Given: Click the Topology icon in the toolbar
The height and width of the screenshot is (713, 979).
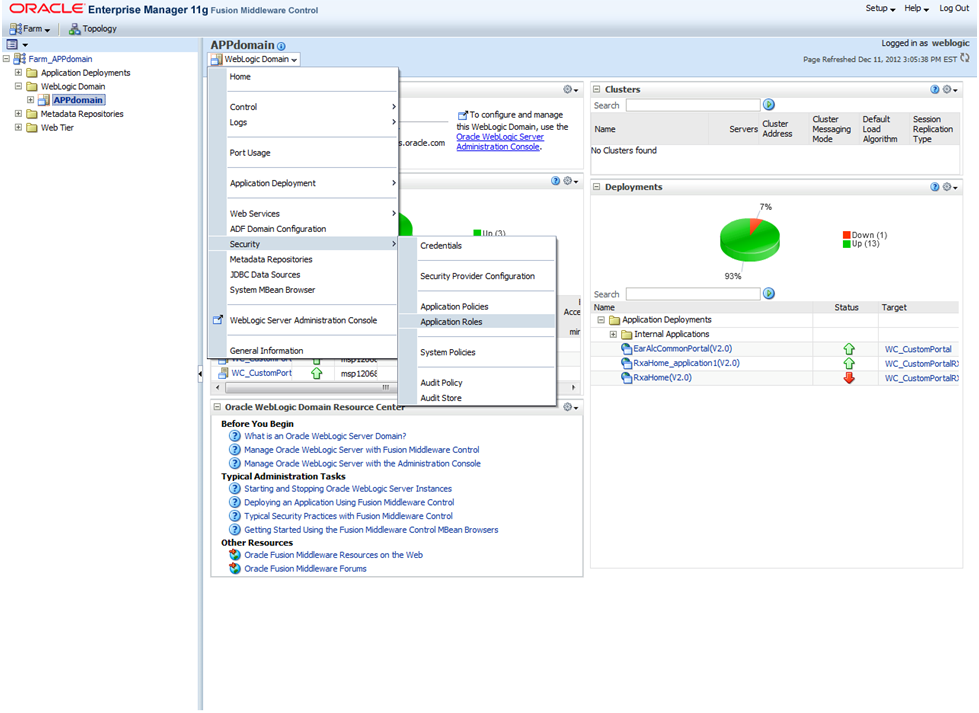Looking at the screenshot, I should tap(72, 28).
